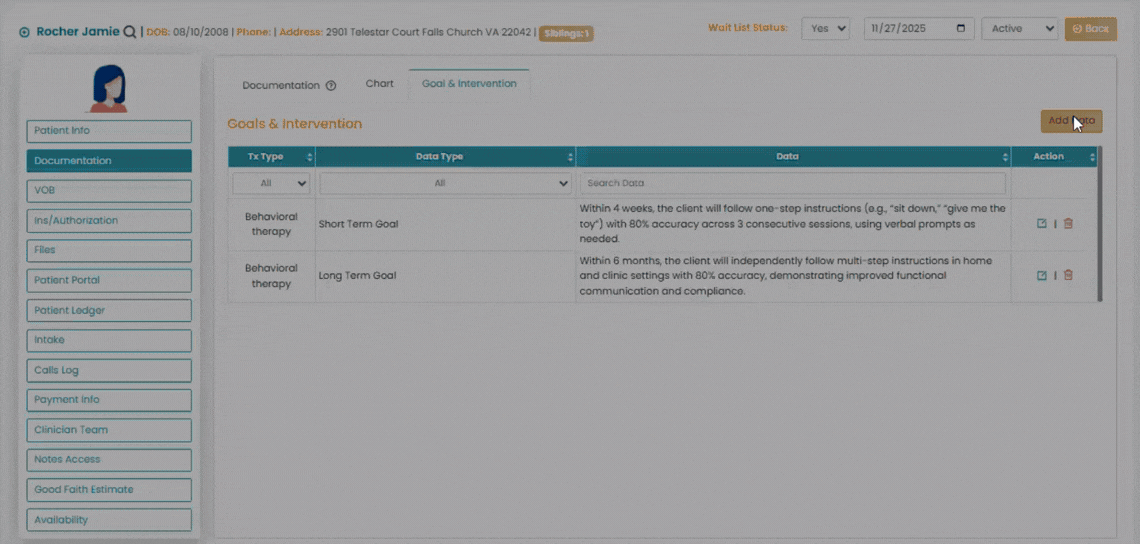This screenshot has height=544, width=1140.
Task: Edit the Long Term Goal row
Action: click(x=1041, y=275)
